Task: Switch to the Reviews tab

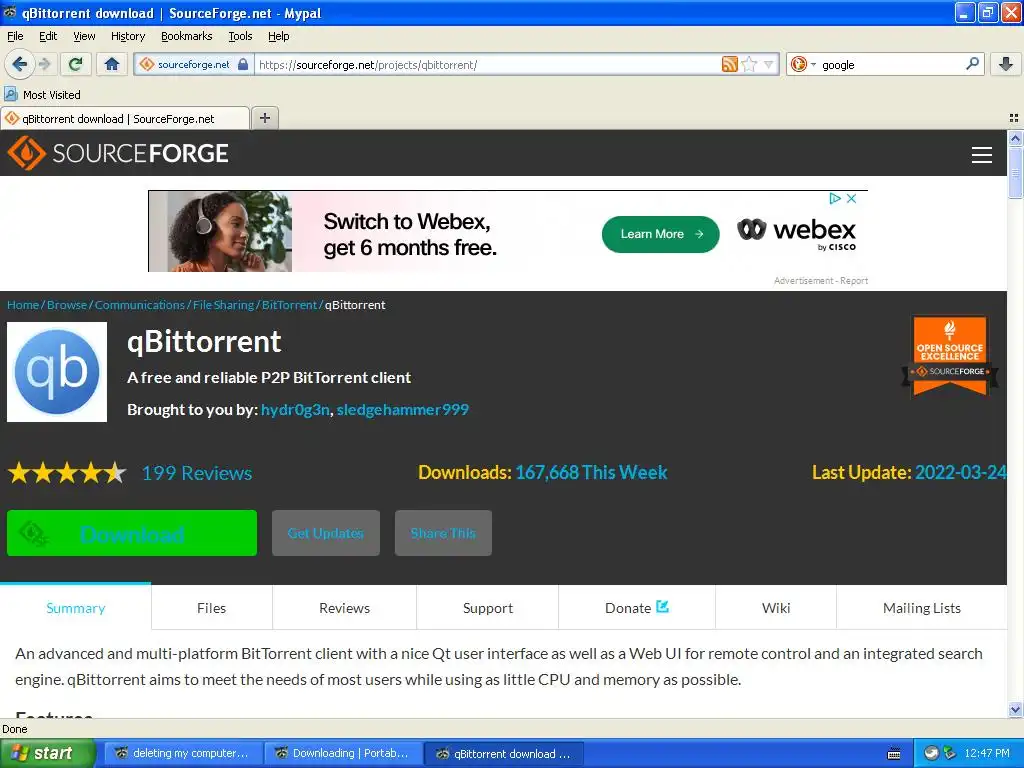Action: click(x=344, y=607)
